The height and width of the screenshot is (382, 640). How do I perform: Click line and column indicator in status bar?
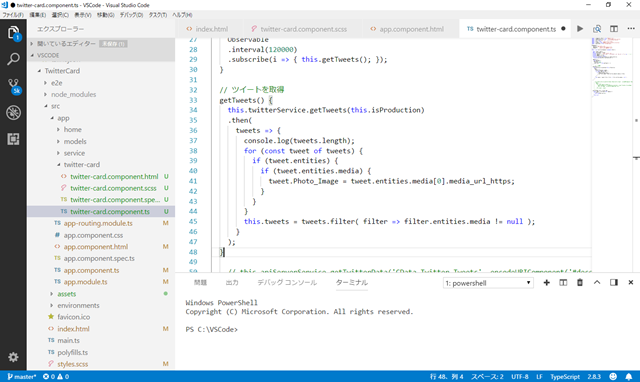tap(447, 376)
